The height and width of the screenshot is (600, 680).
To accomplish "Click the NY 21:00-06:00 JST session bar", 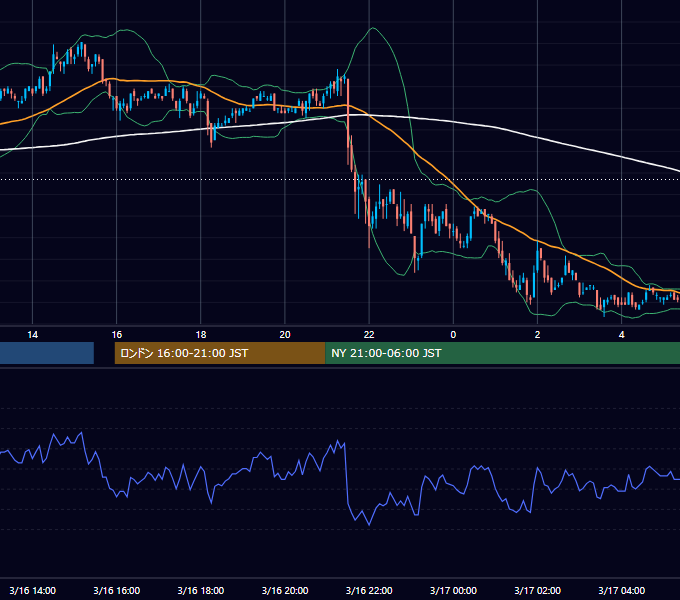I will [503, 353].
